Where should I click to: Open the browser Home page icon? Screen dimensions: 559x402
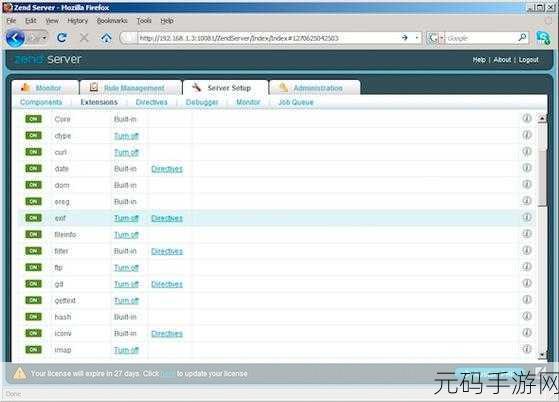point(106,37)
